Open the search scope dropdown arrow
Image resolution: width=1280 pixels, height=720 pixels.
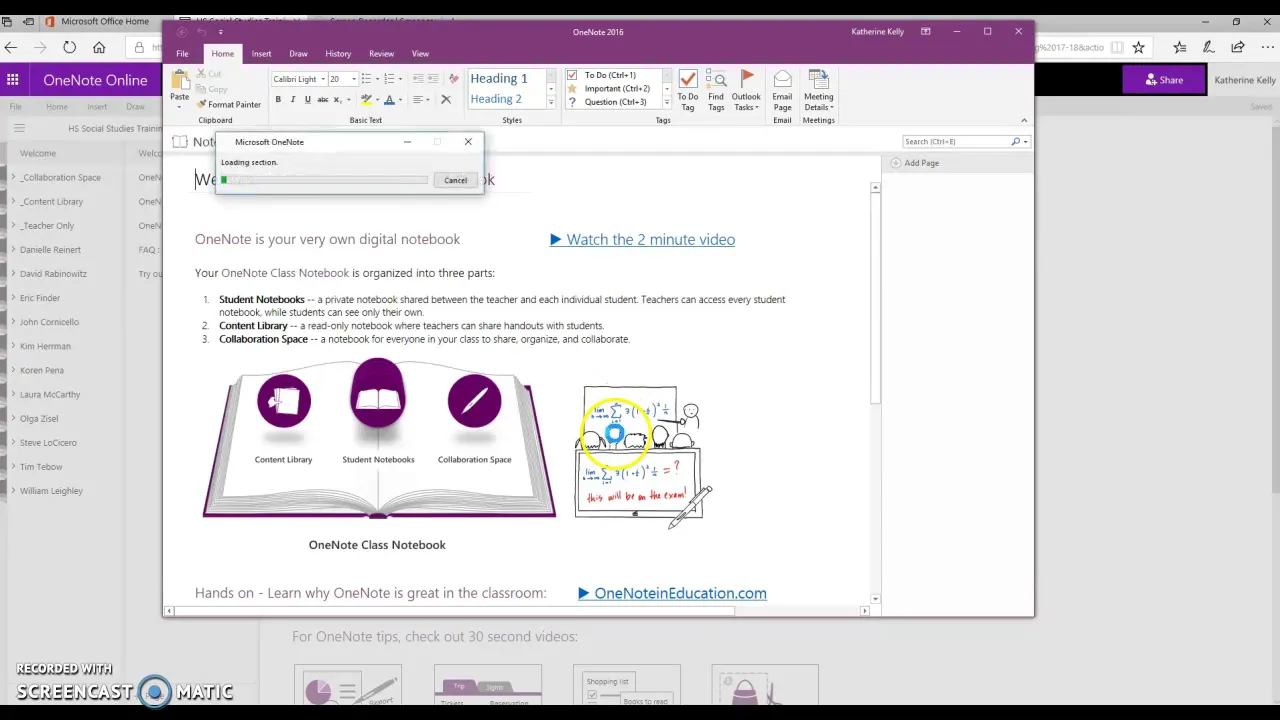click(x=1025, y=142)
